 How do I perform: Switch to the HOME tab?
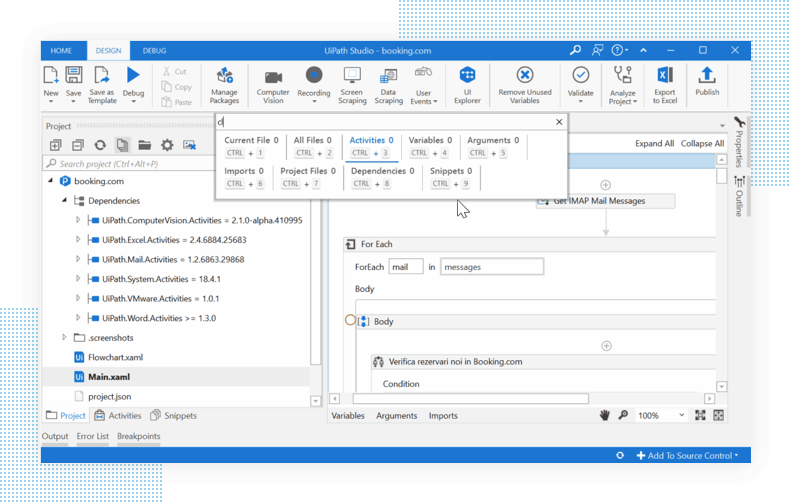coord(61,51)
